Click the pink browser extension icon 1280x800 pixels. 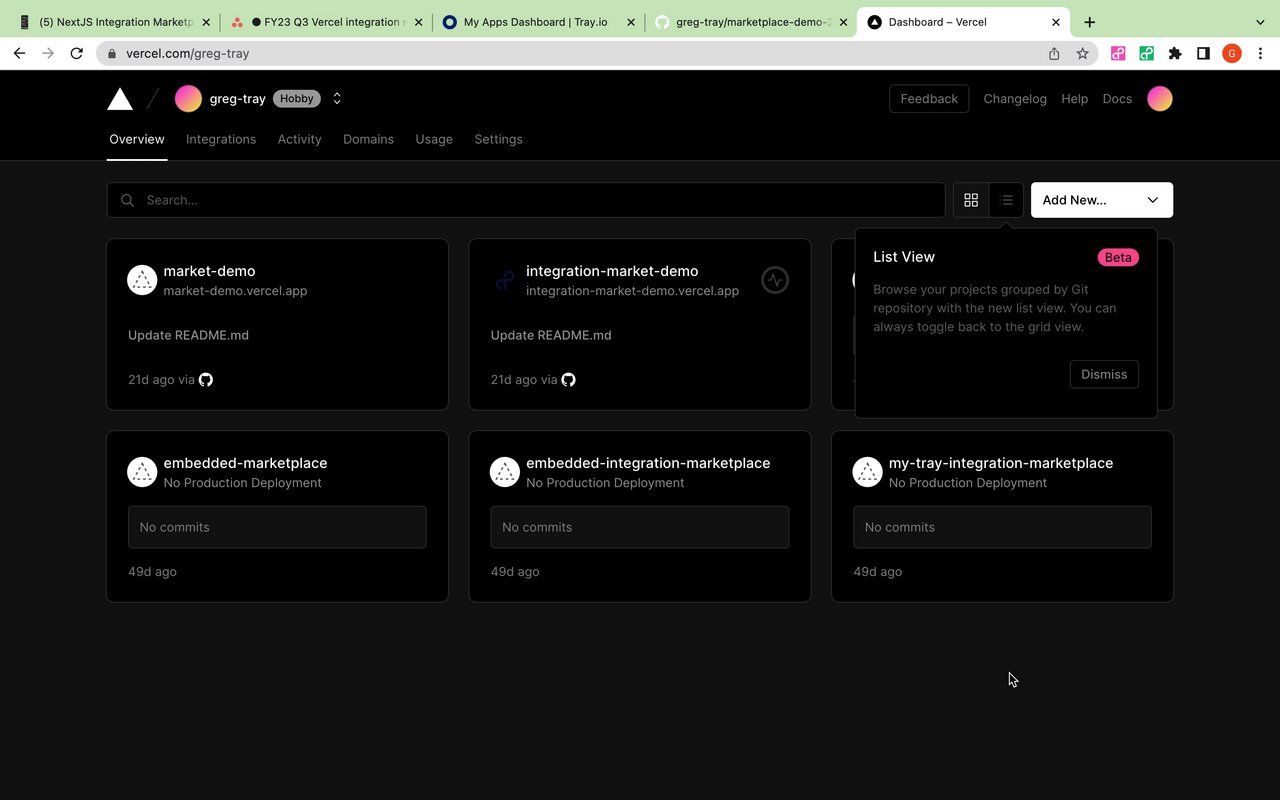[1118, 54]
